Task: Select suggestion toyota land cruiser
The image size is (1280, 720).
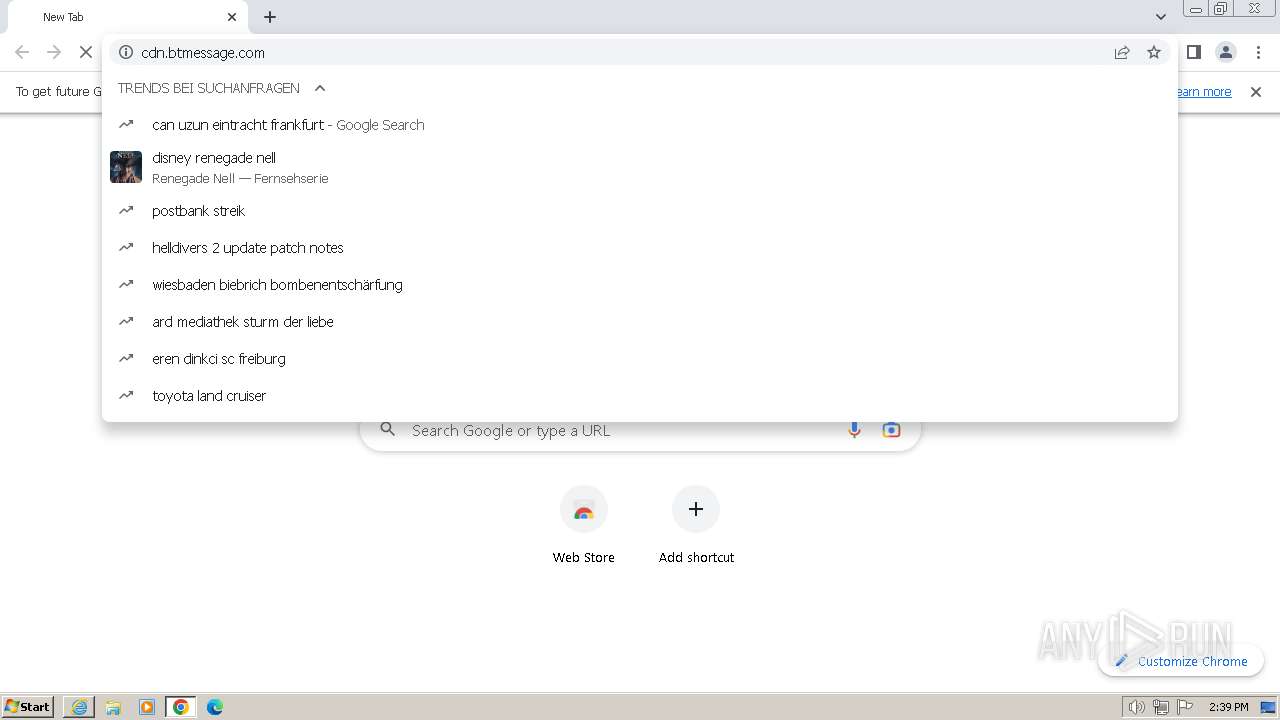Action: pos(640,396)
